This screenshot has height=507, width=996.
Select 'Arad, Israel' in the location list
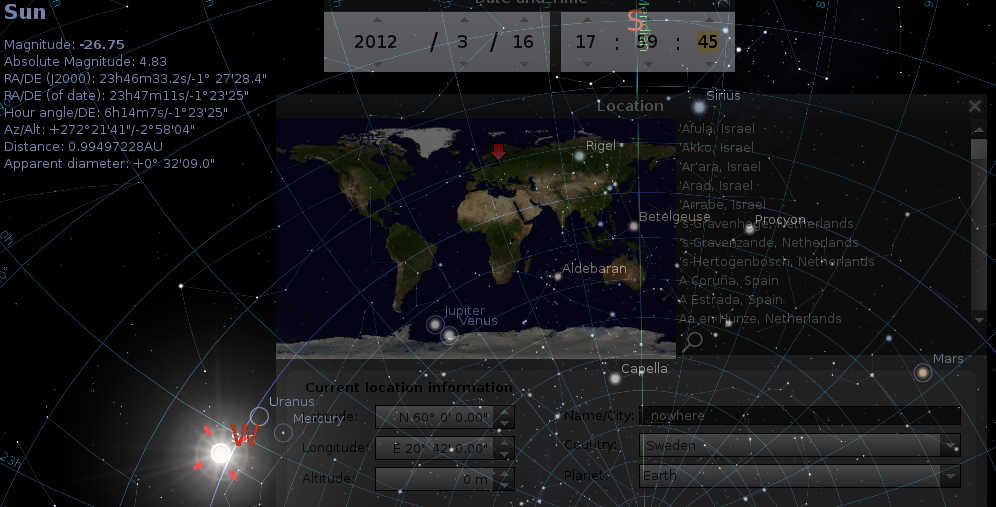click(716, 186)
